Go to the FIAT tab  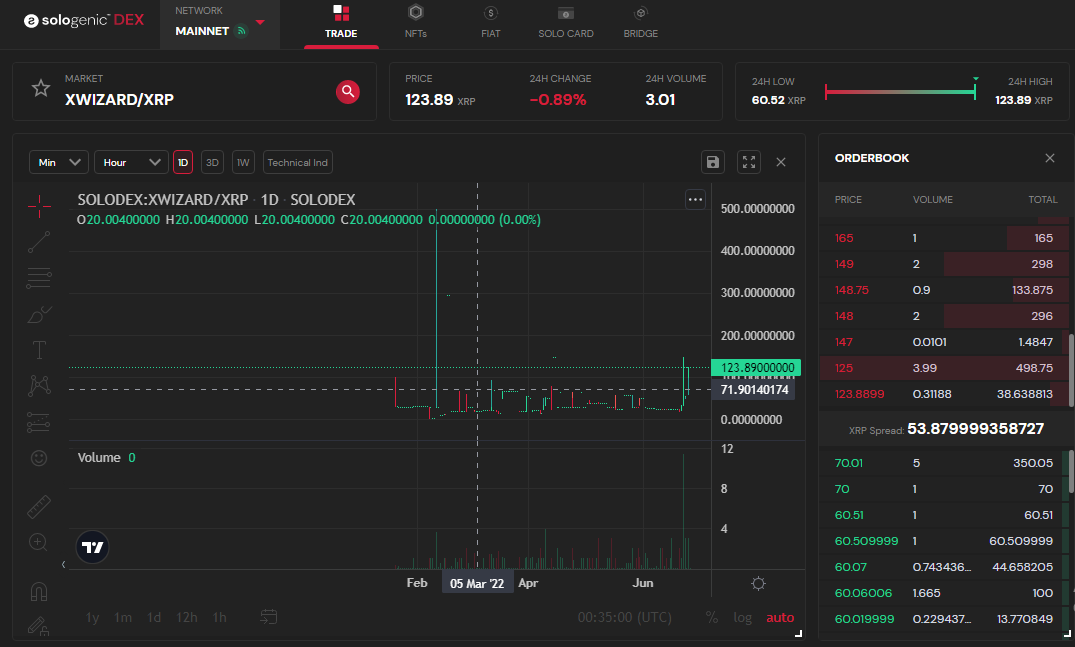490,23
